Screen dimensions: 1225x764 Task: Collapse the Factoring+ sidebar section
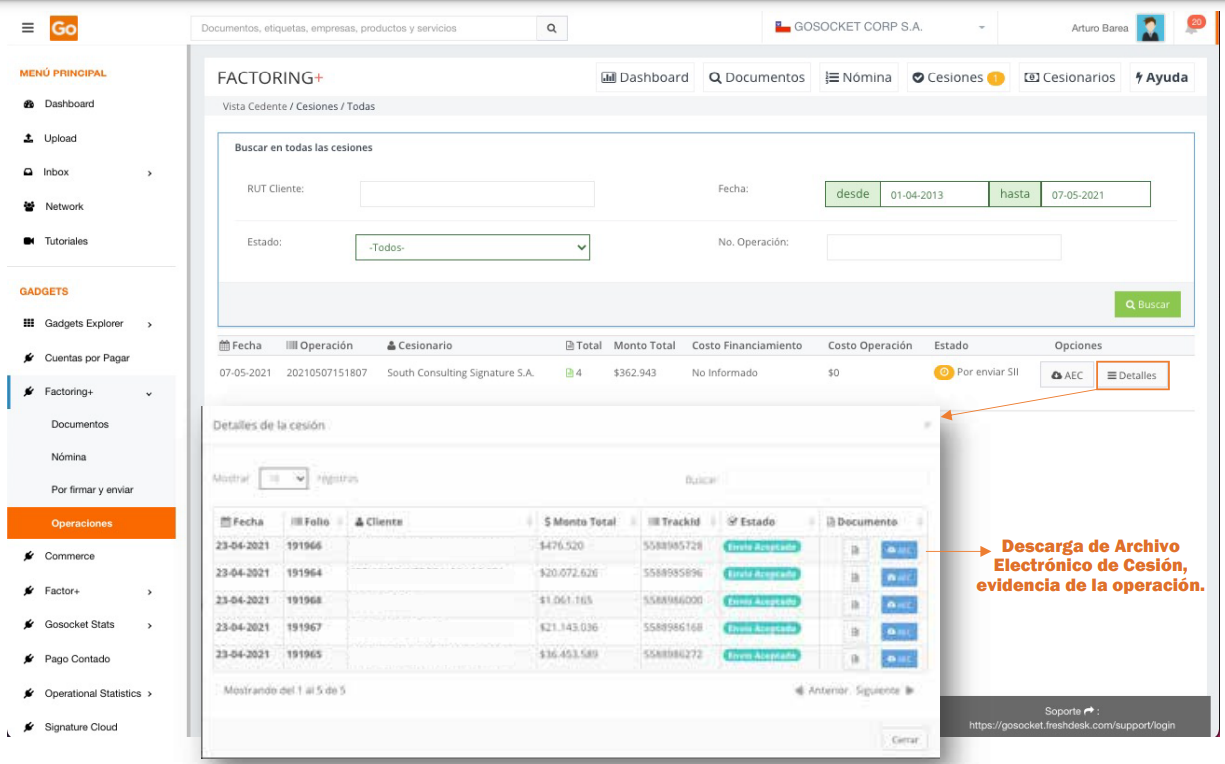point(91,392)
